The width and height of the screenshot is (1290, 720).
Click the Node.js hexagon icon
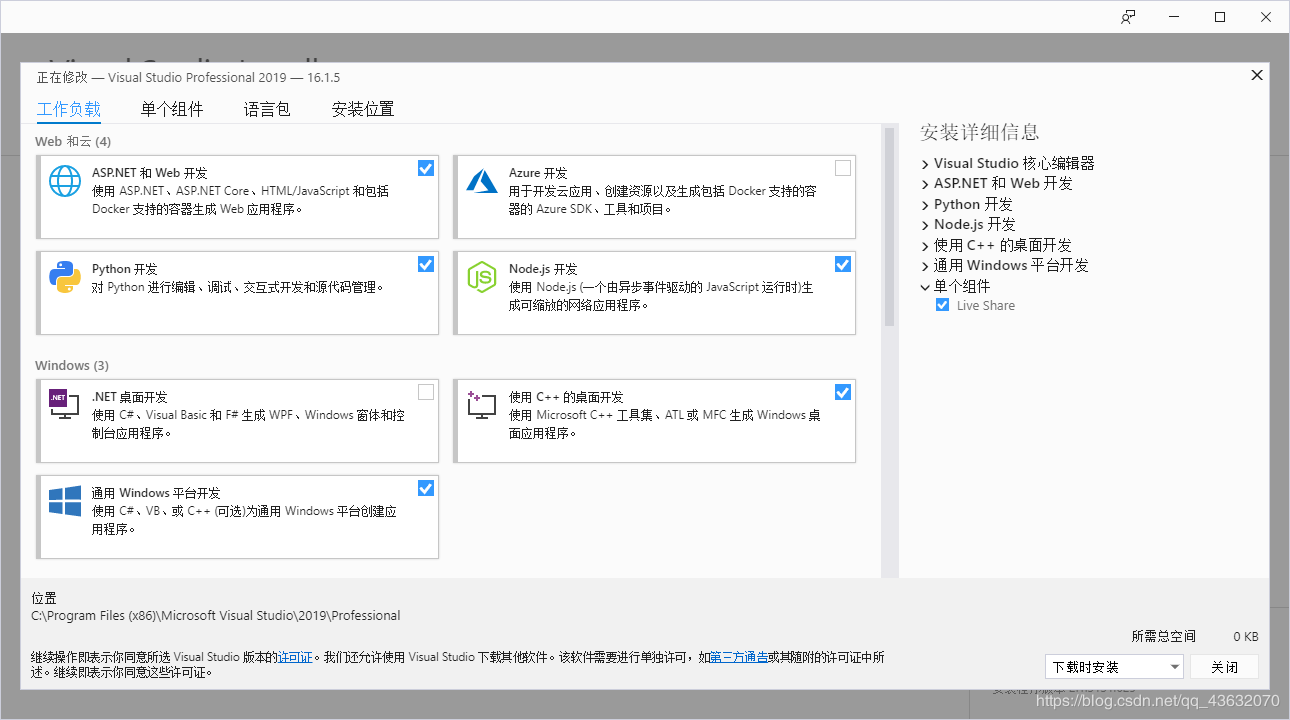coord(482,277)
